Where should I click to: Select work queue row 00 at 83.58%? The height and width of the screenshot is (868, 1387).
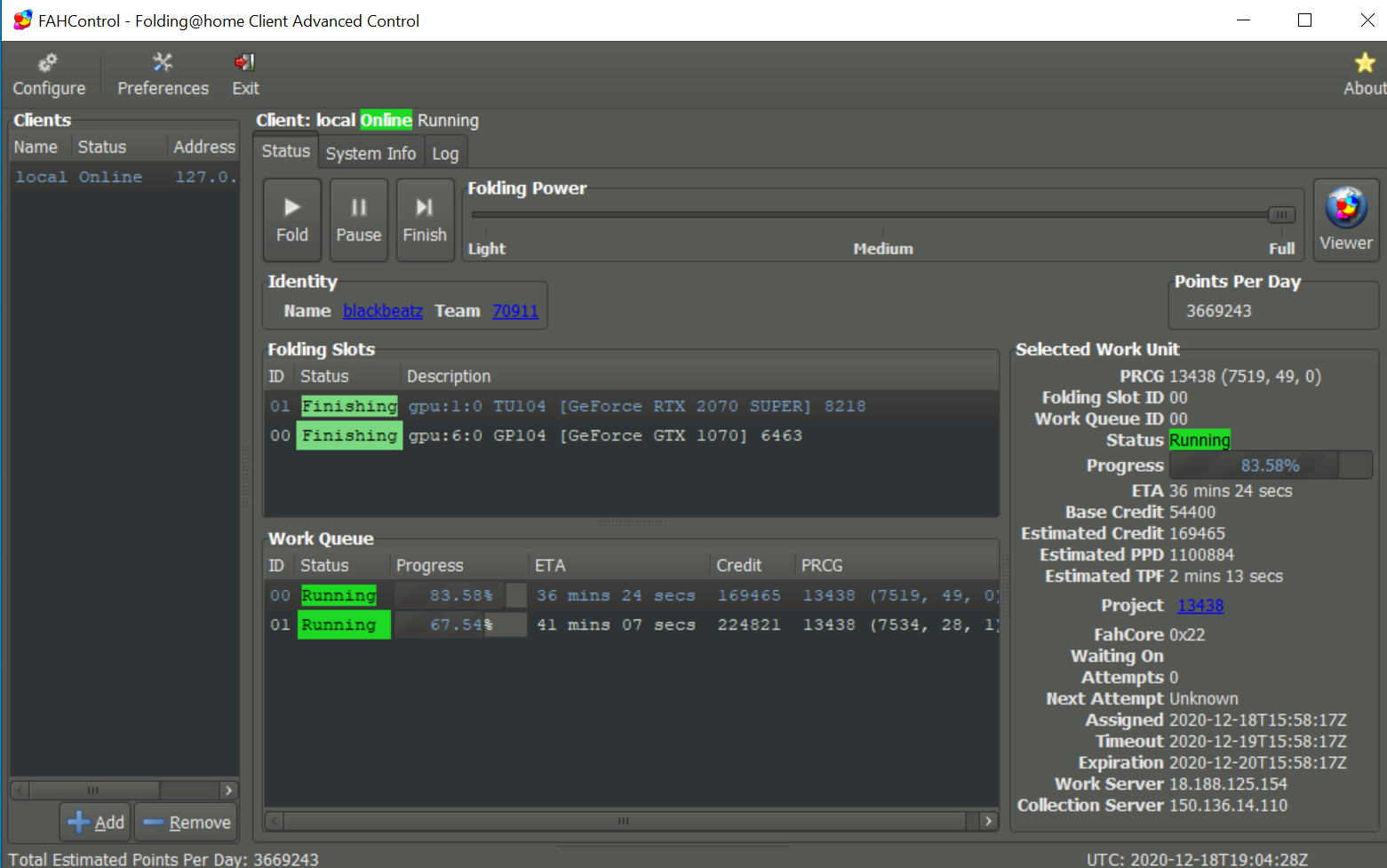pyautogui.click(x=631, y=595)
